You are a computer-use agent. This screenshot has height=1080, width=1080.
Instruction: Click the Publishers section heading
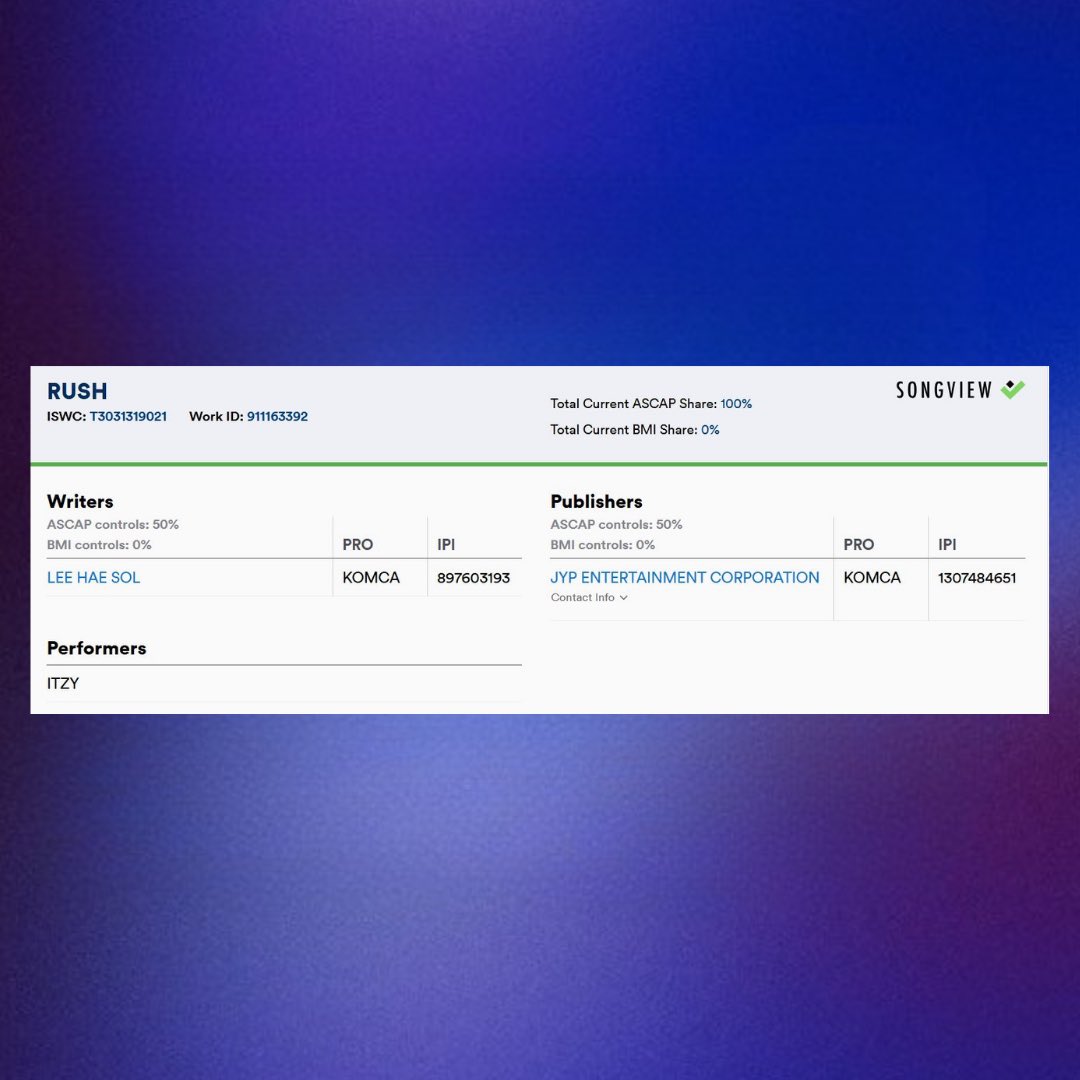pos(596,501)
